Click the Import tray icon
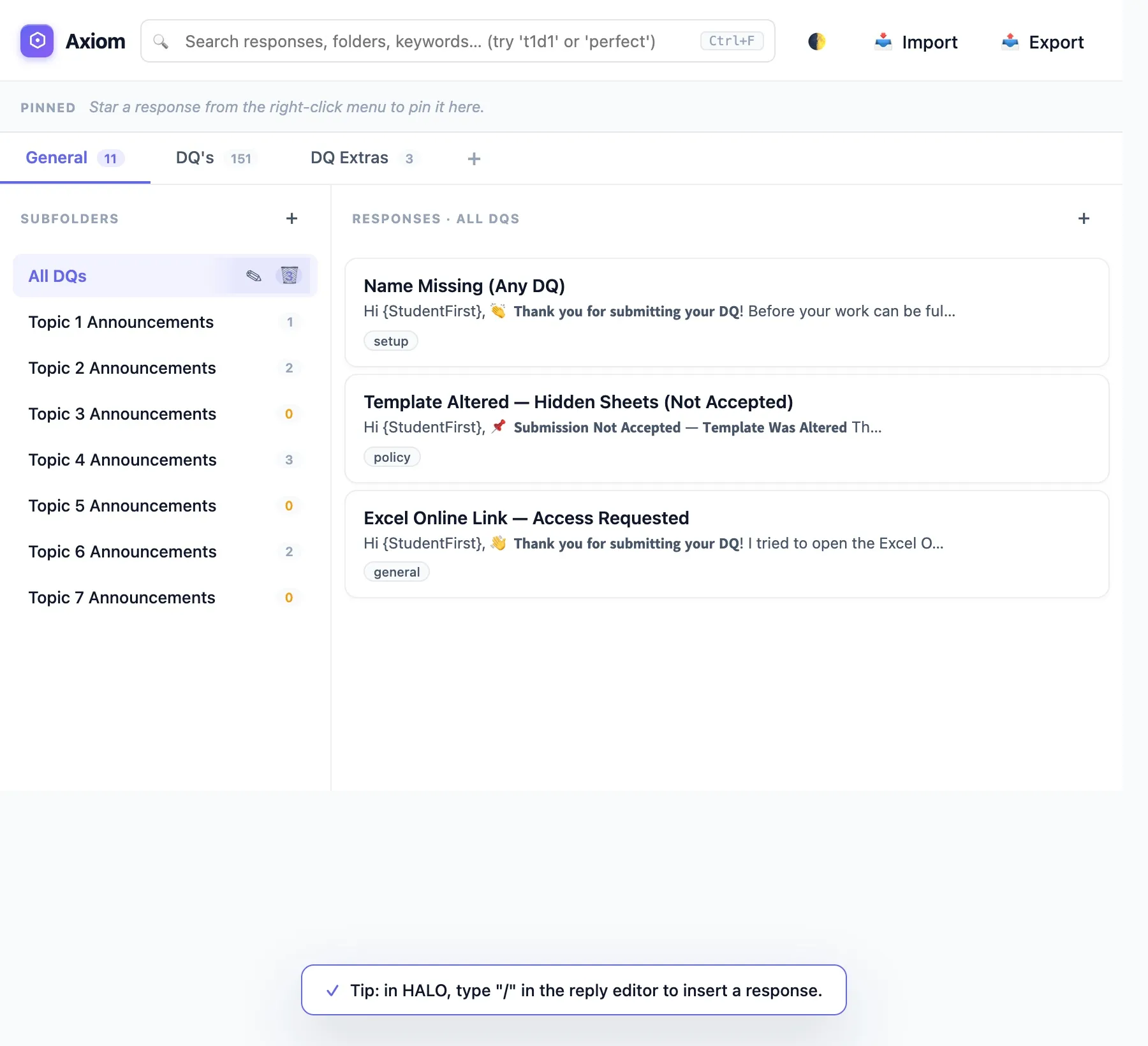 [883, 41]
